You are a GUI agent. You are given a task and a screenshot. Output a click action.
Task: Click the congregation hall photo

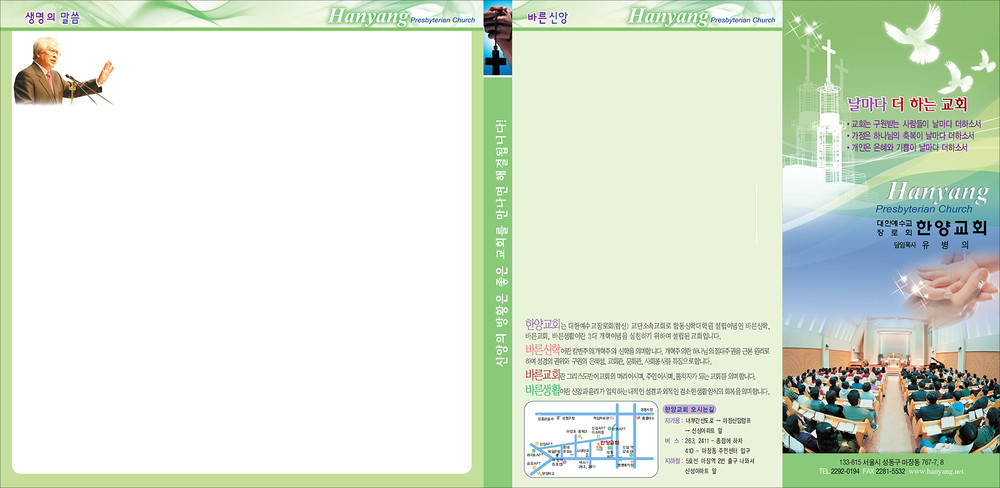coord(890,400)
